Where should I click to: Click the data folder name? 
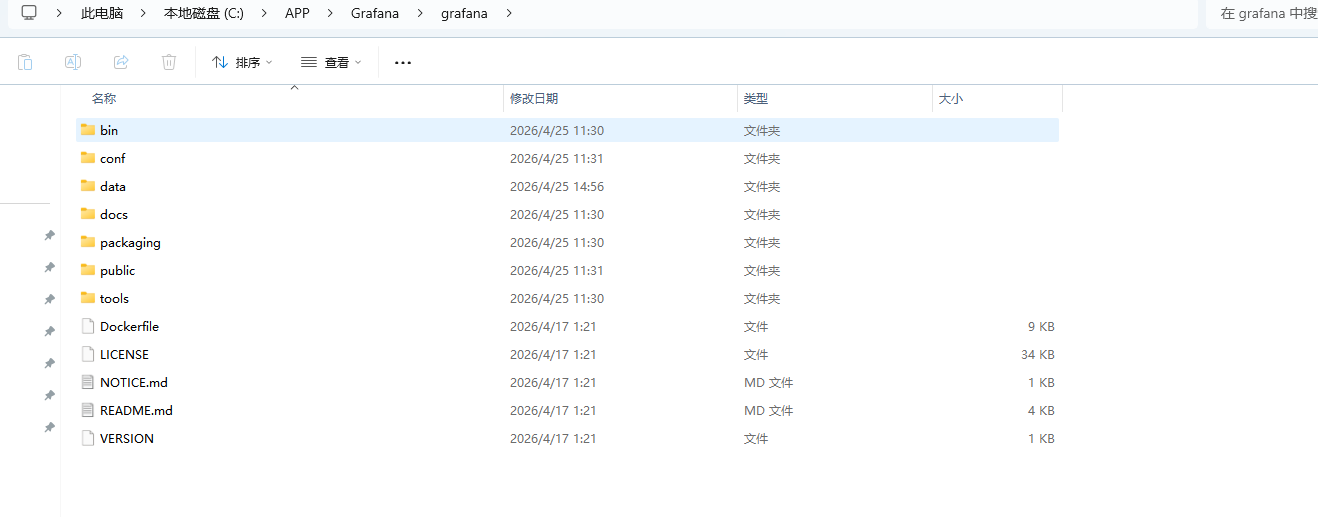pyautogui.click(x=113, y=186)
